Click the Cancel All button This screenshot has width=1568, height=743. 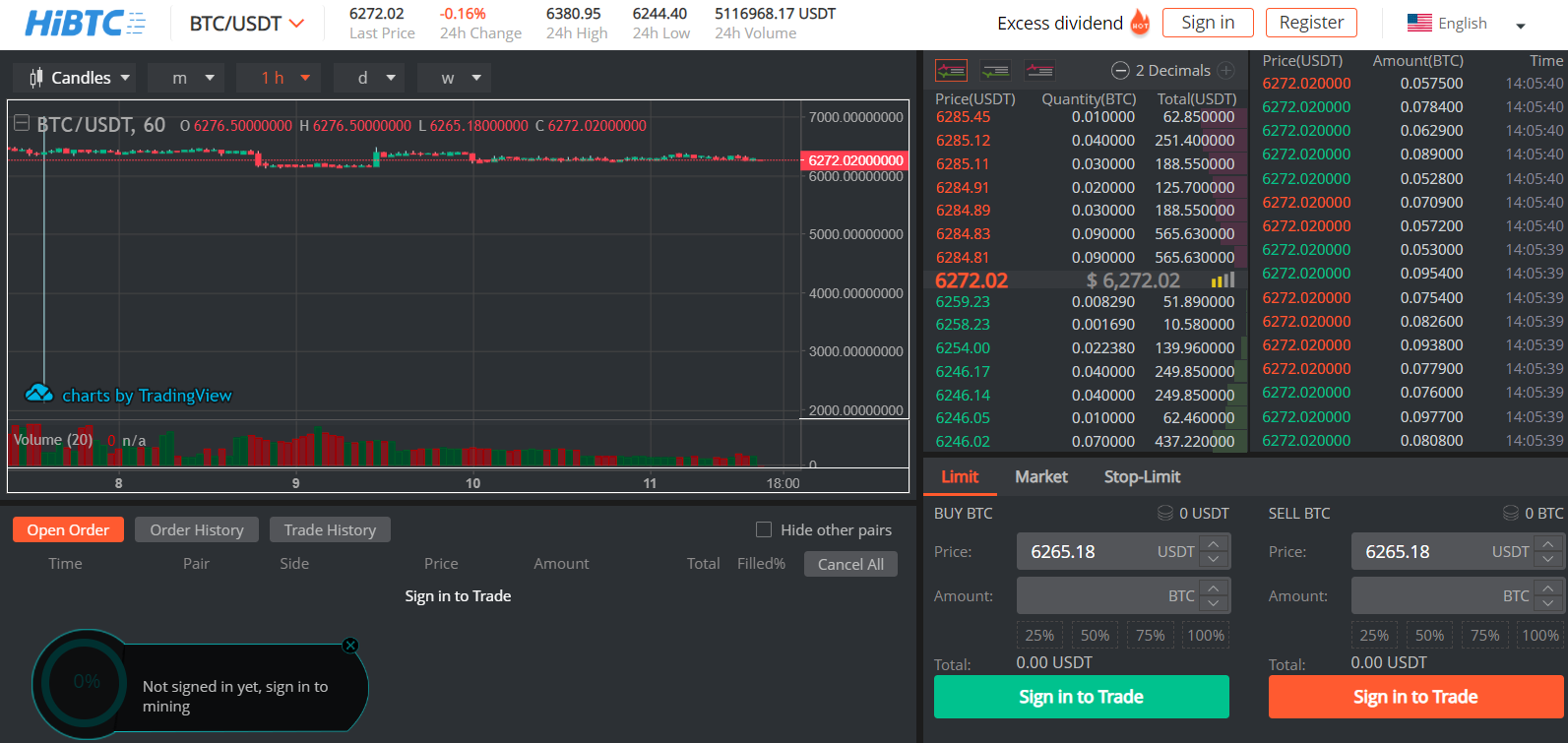(850, 564)
